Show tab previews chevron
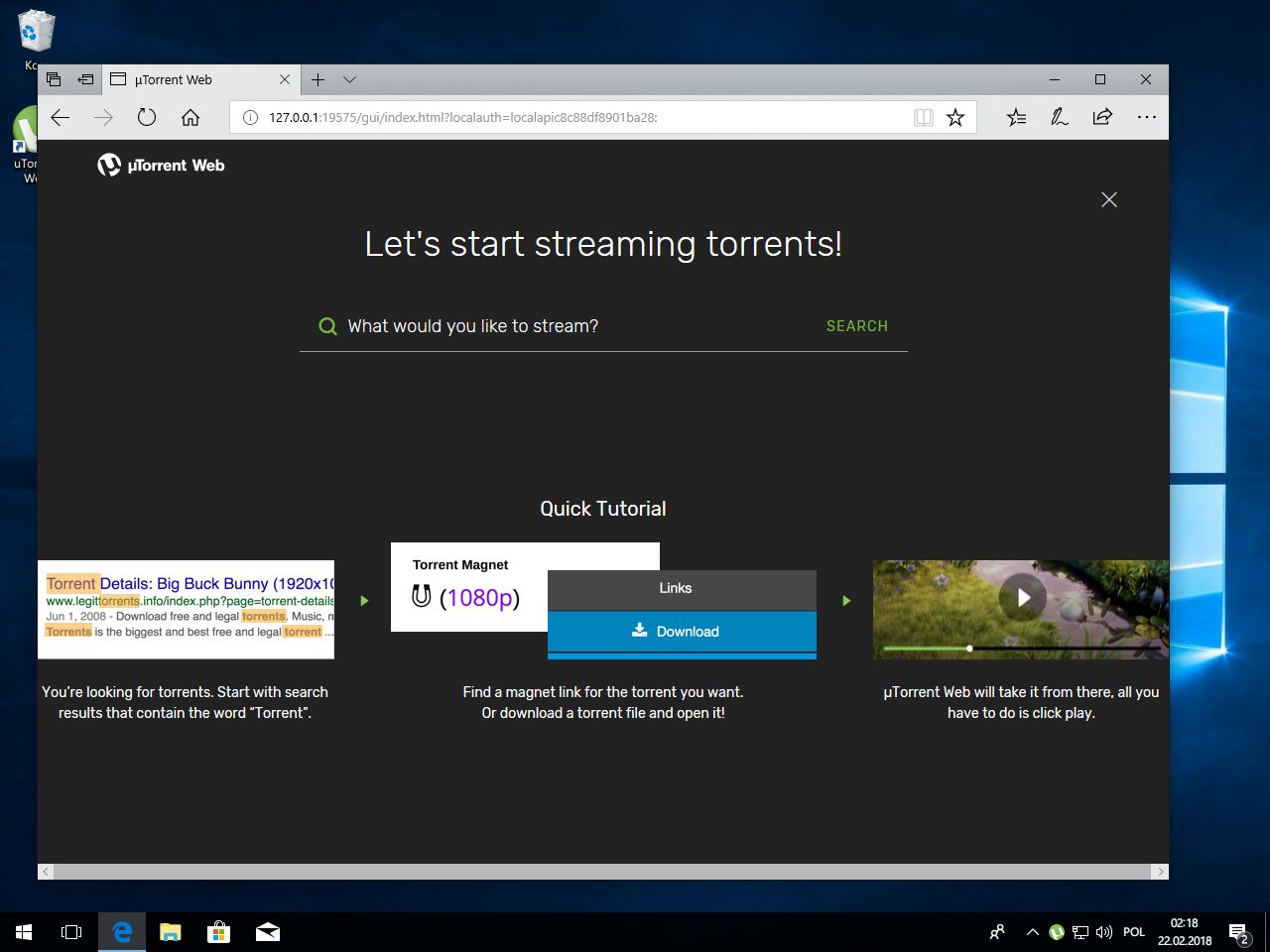Viewport: 1270px width, 952px height. pyautogui.click(x=349, y=79)
